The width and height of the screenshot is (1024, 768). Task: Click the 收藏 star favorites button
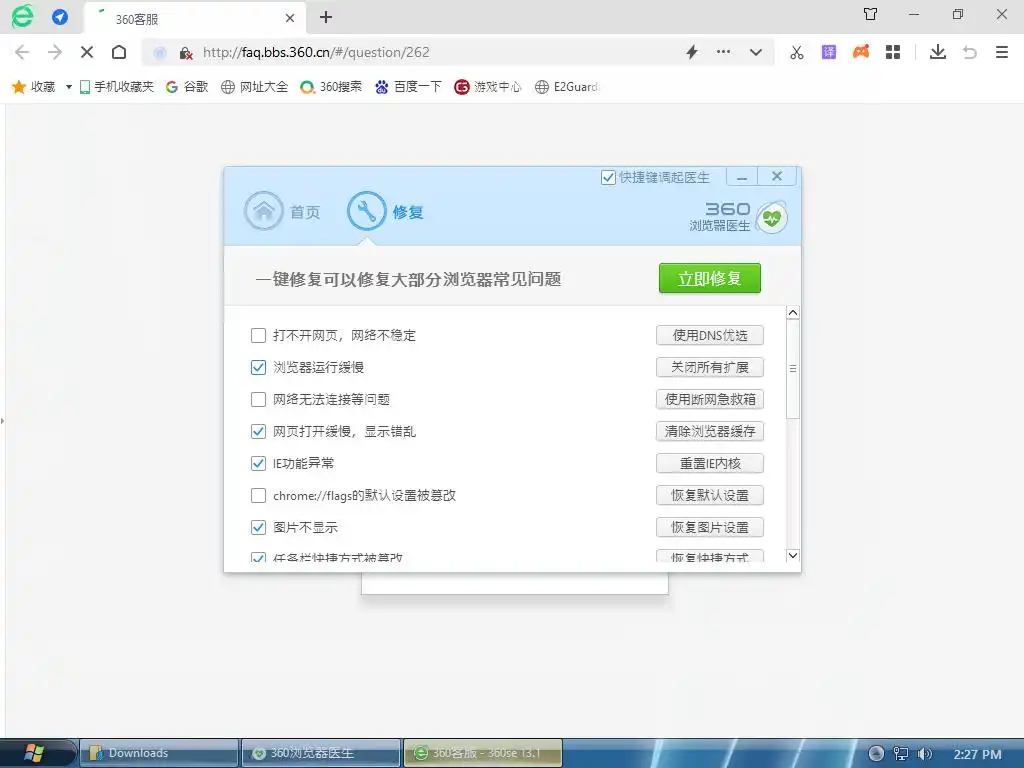pos(34,87)
